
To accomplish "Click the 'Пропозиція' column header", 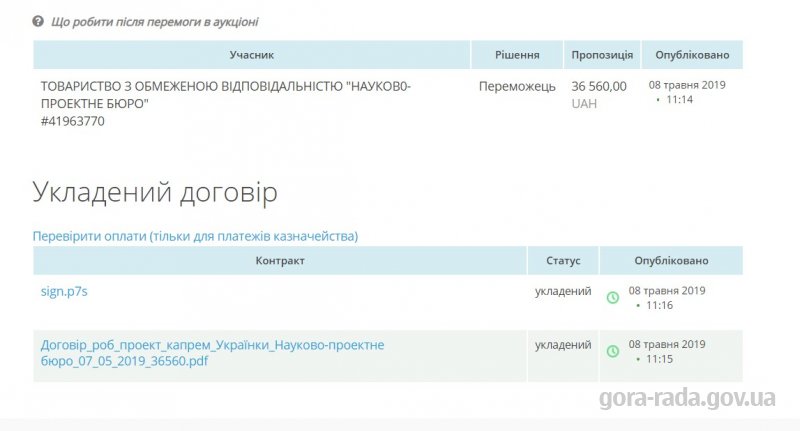I will coord(602,55).
